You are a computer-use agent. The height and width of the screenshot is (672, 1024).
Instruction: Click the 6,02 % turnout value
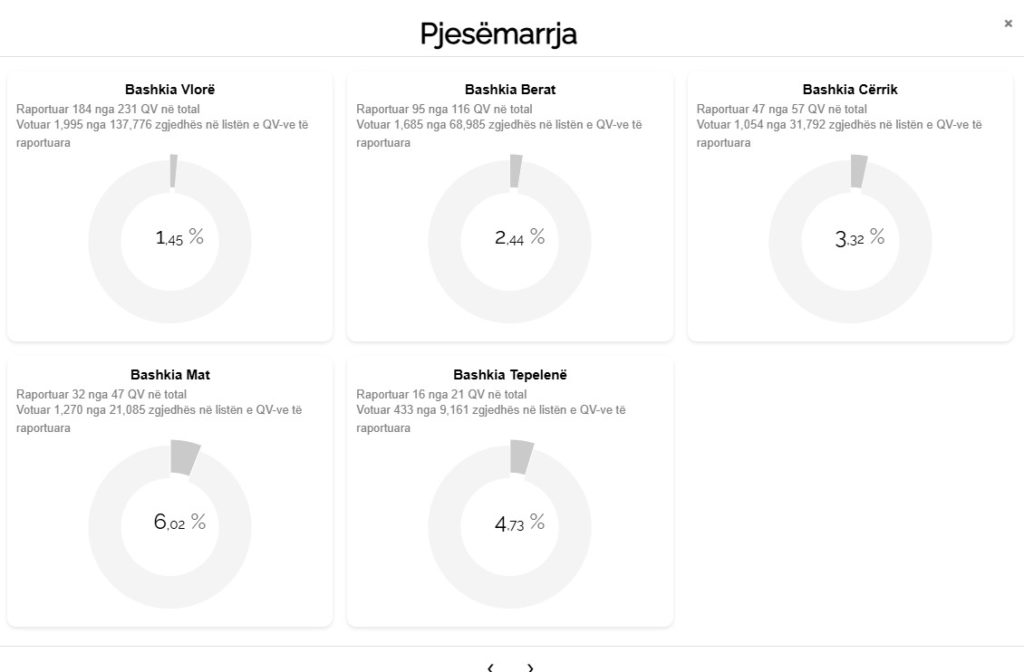point(179,522)
